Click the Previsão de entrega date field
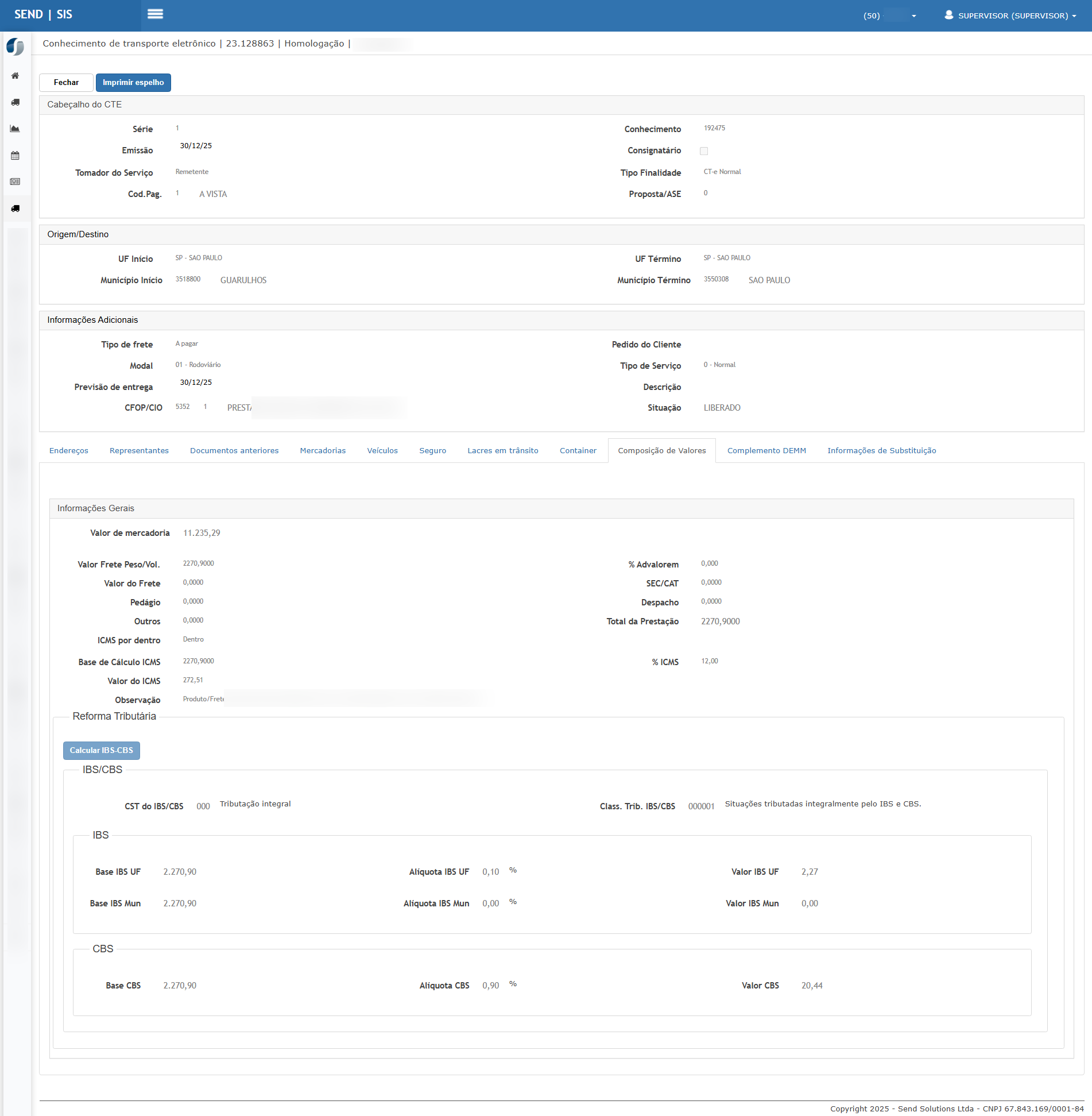1092x1116 pixels. (x=196, y=383)
